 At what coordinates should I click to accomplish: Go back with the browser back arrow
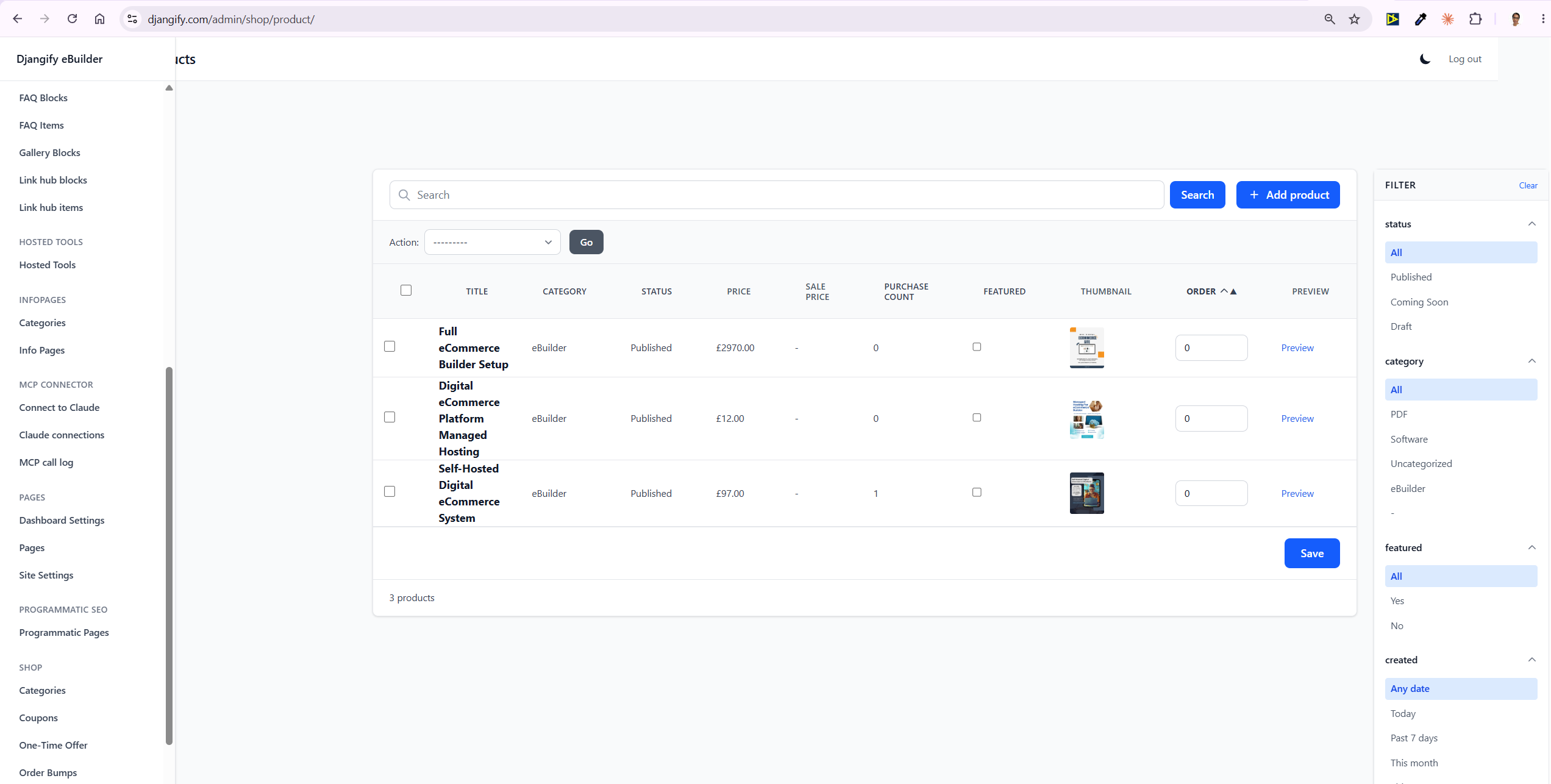tap(18, 19)
